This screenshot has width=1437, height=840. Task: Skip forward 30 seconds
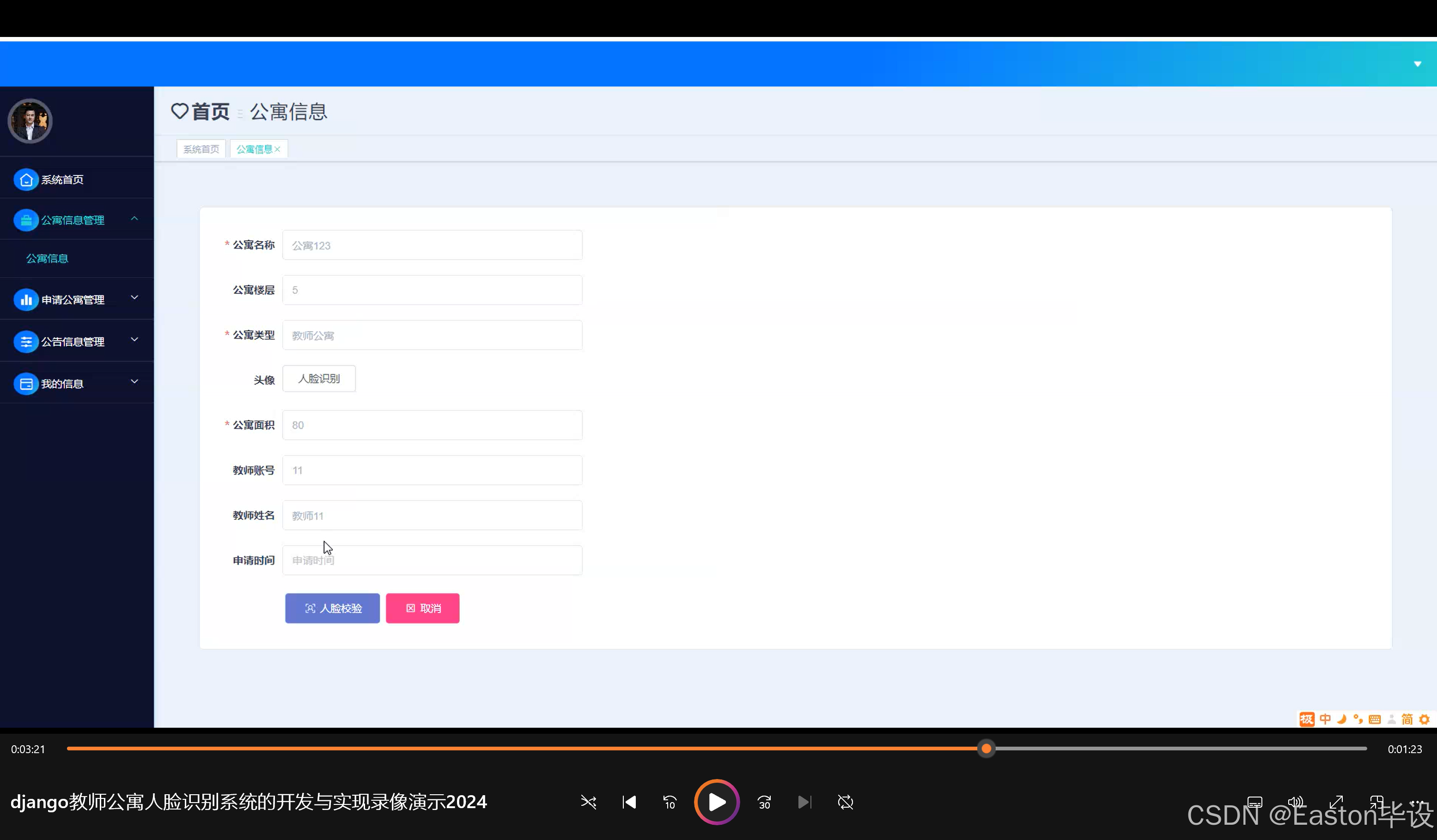click(x=764, y=803)
